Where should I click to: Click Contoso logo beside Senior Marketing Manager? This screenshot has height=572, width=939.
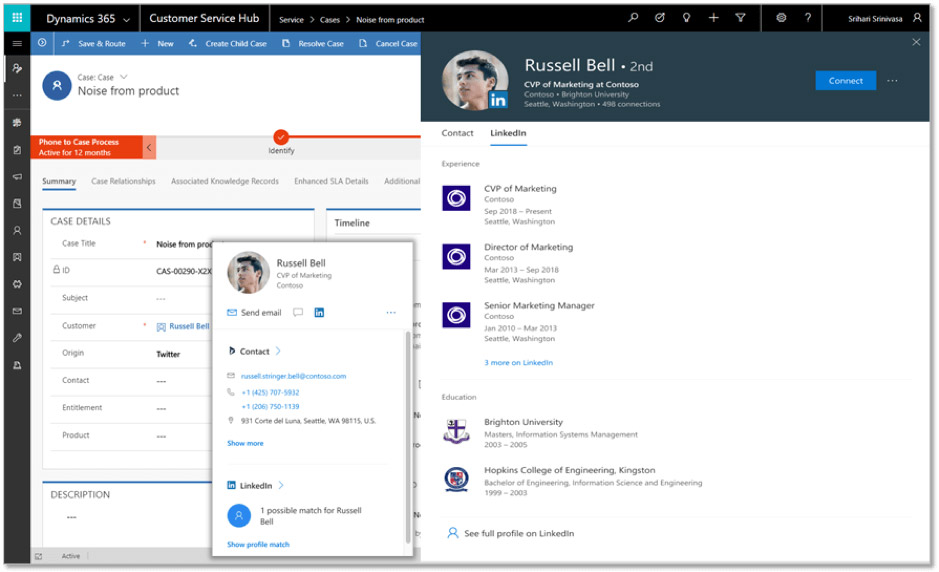pos(456,315)
